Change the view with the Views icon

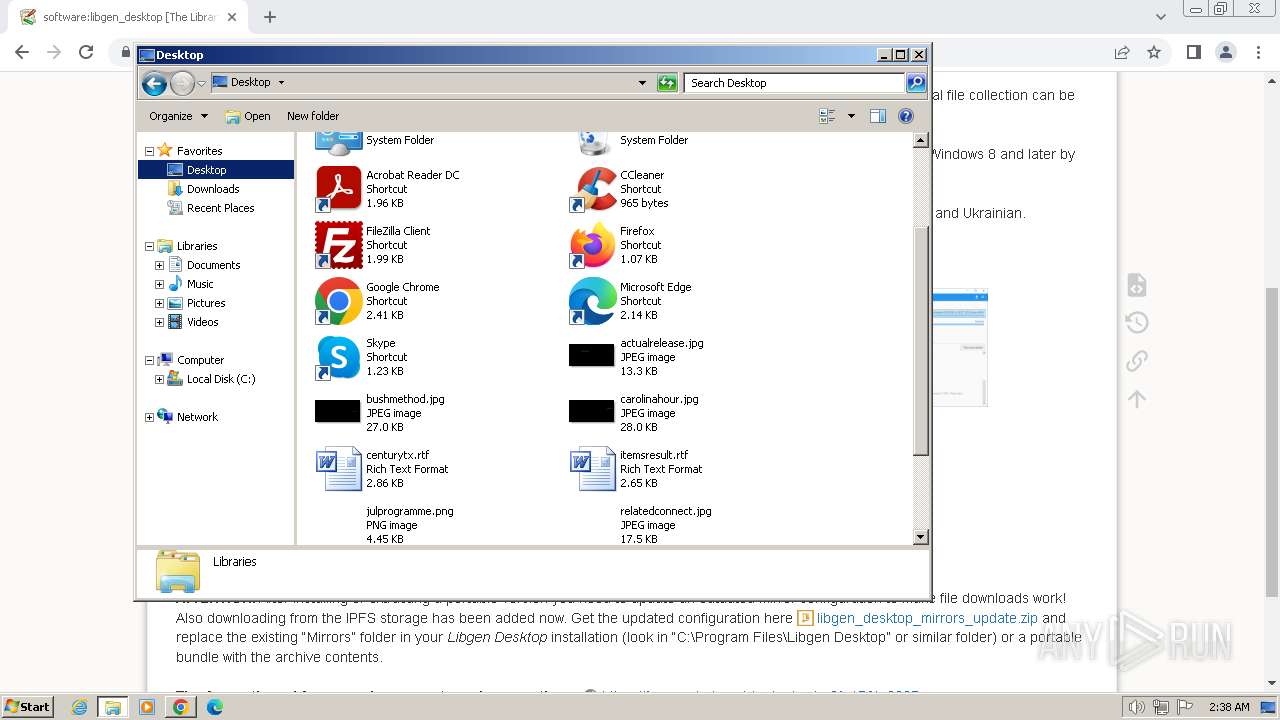click(827, 116)
